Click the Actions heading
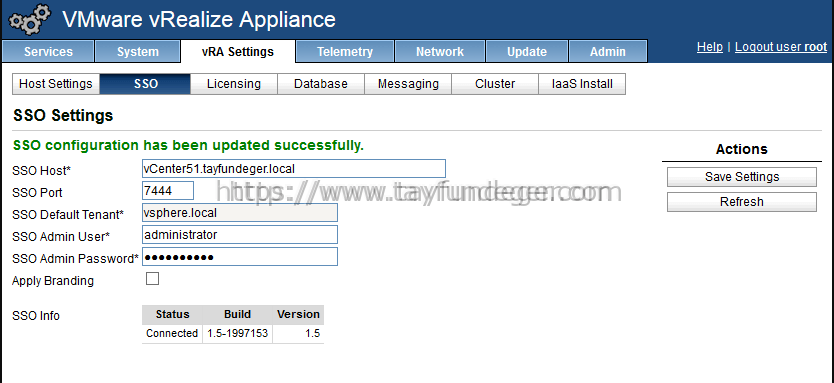The width and height of the screenshot is (834, 383). (x=741, y=149)
